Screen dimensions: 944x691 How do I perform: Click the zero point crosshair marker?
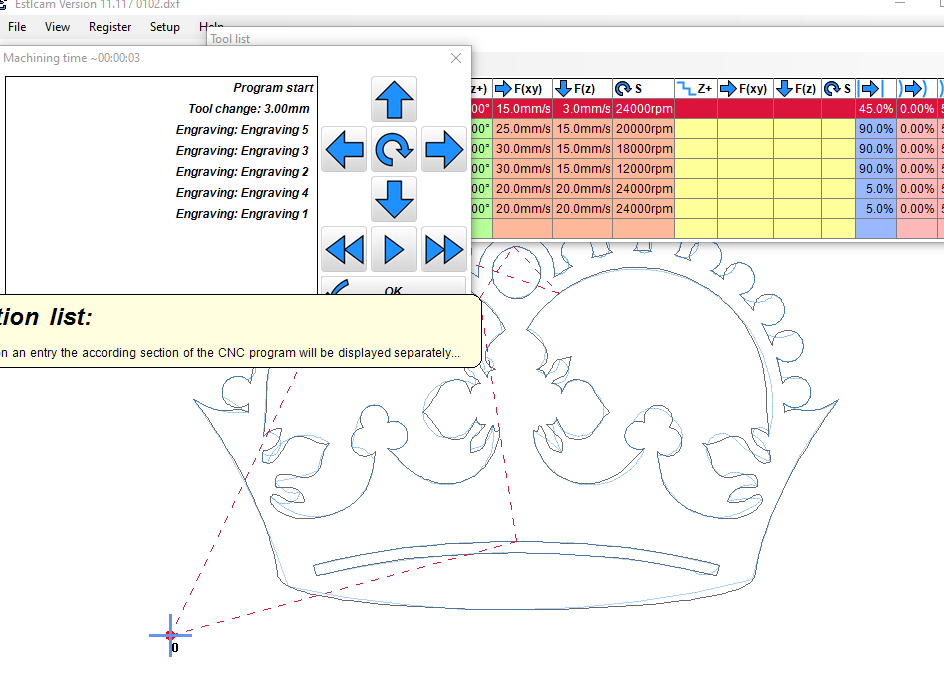coord(170,635)
